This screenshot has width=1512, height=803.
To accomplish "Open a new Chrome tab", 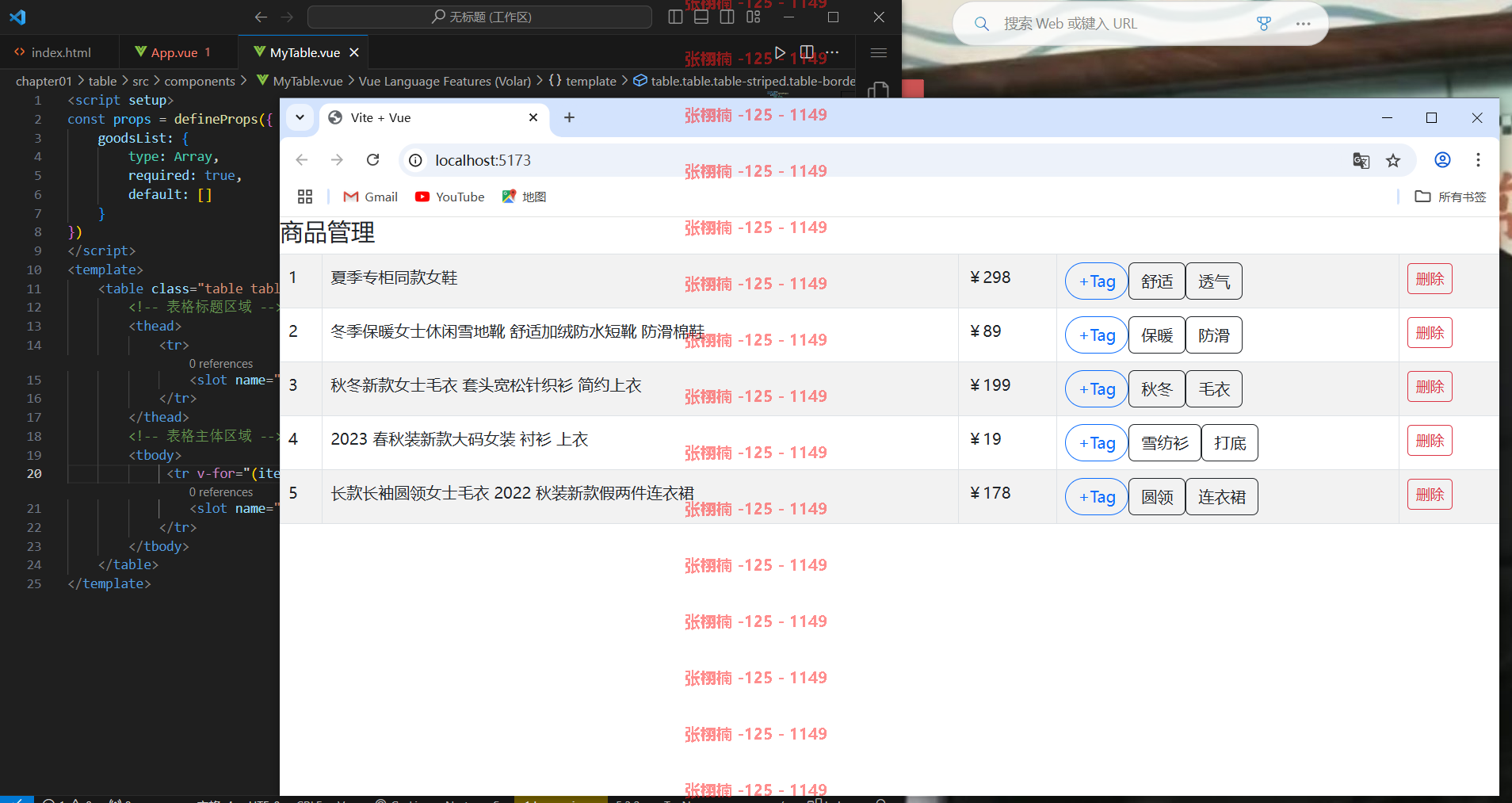I will (569, 117).
